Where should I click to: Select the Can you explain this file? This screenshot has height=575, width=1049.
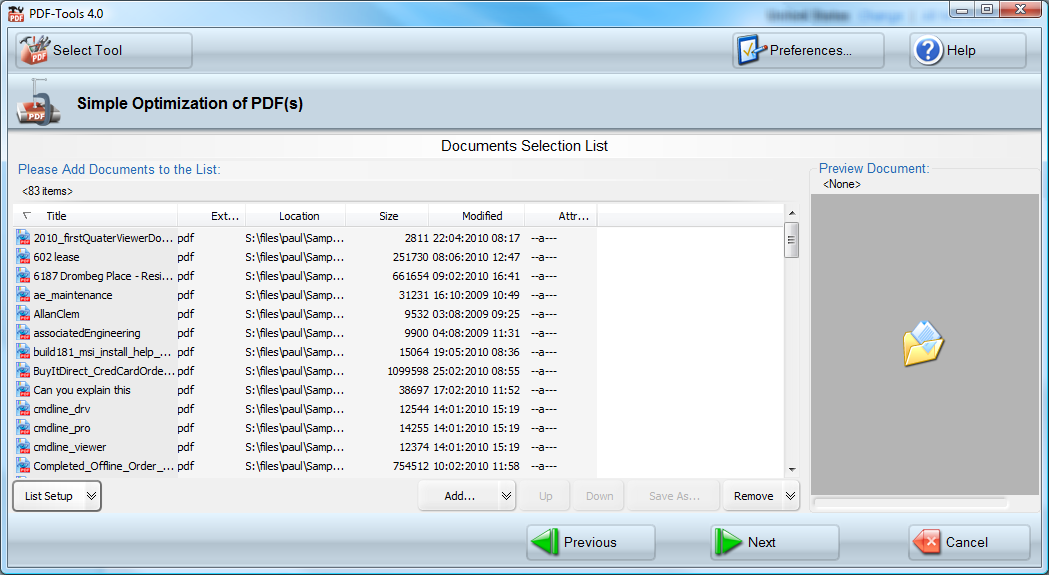point(82,390)
